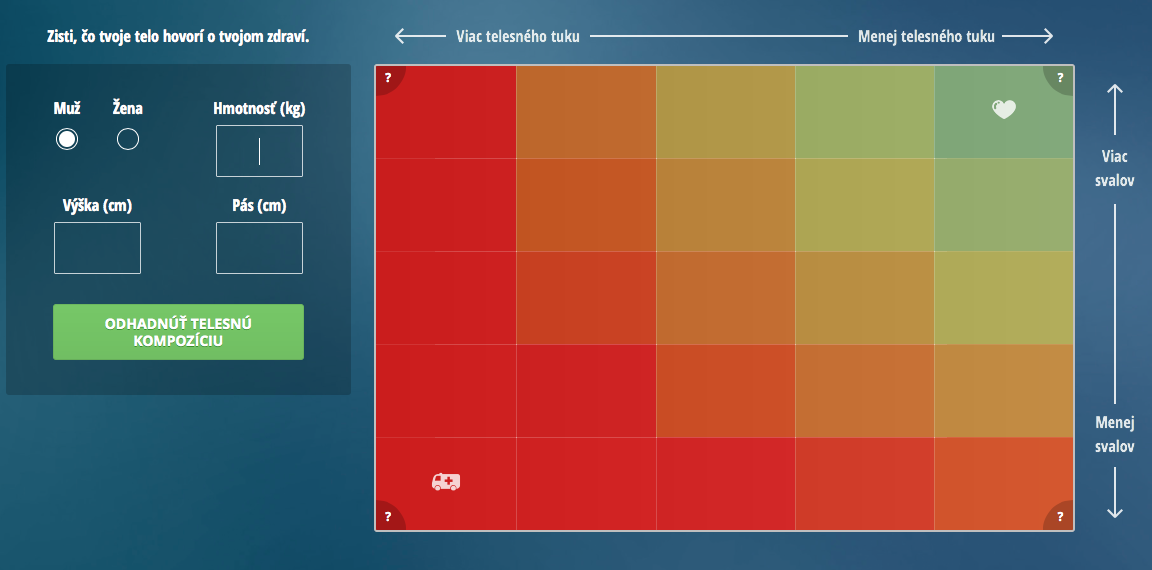Focus the Pás (cm) input field

(259, 248)
